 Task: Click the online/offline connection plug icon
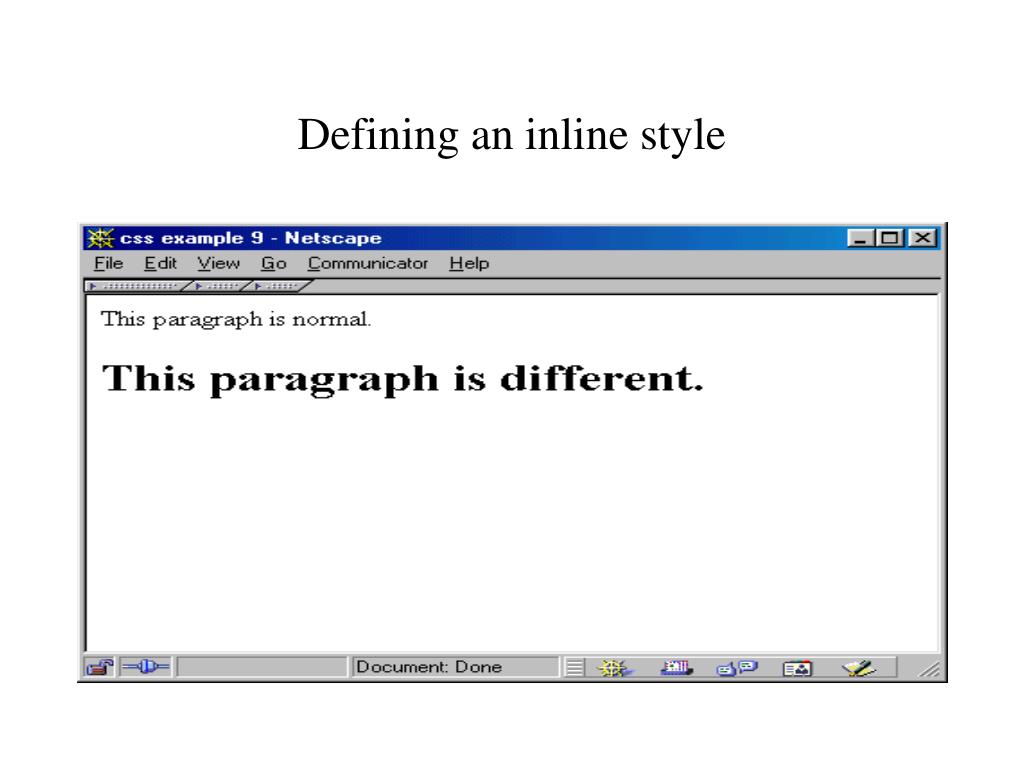[146, 667]
